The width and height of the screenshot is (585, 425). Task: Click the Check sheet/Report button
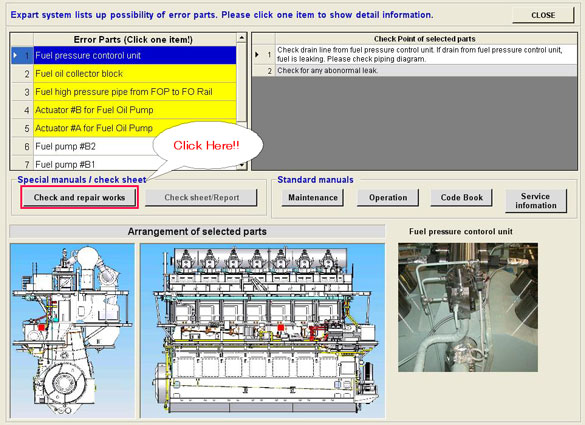coord(201,197)
